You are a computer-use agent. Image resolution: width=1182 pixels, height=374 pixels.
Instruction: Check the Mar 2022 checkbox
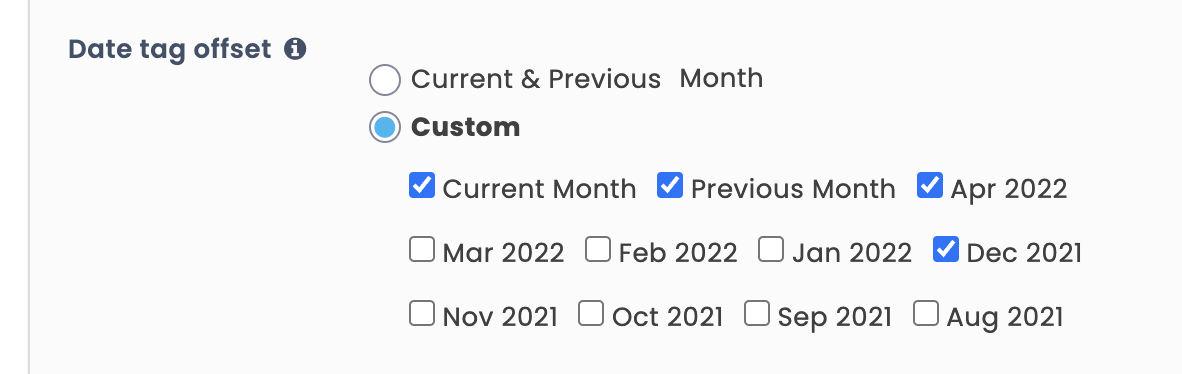click(422, 249)
